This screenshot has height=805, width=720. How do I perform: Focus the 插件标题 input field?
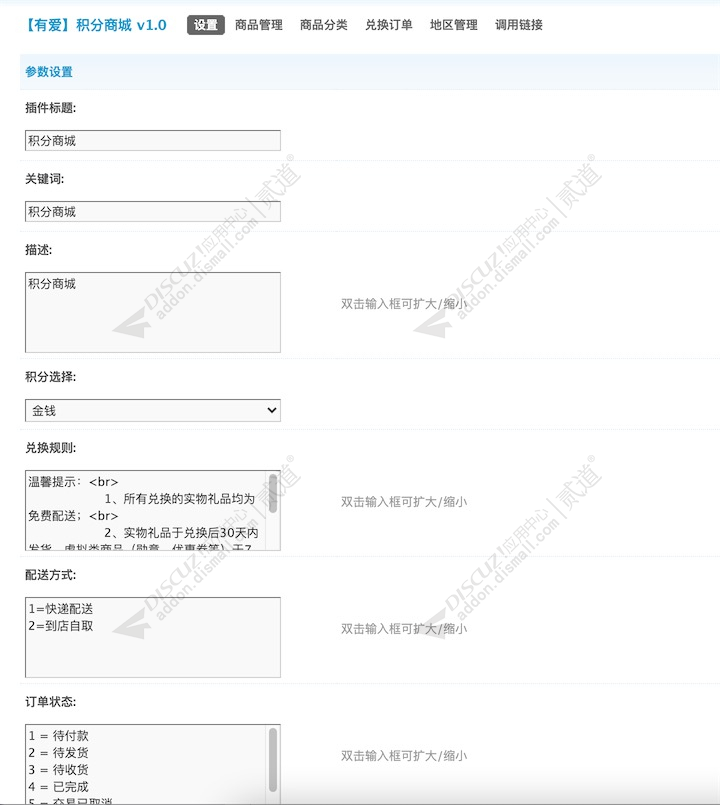click(x=153, y=140)
